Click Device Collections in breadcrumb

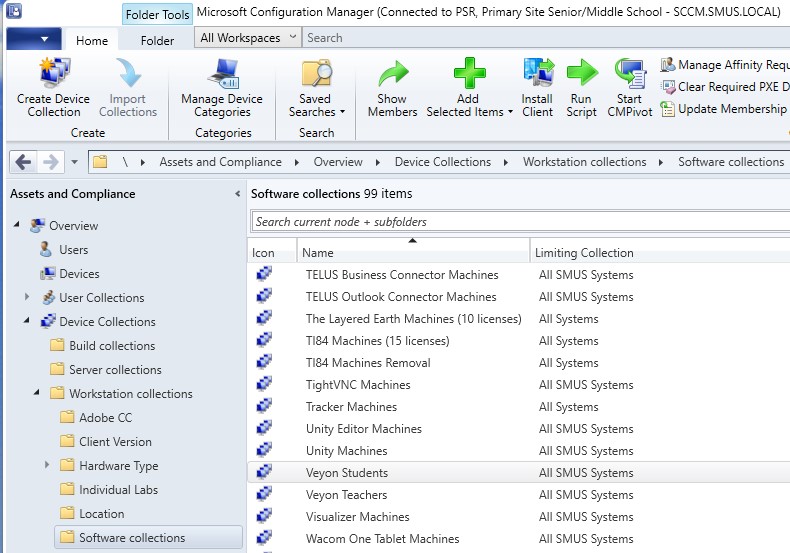pos(442,162)
